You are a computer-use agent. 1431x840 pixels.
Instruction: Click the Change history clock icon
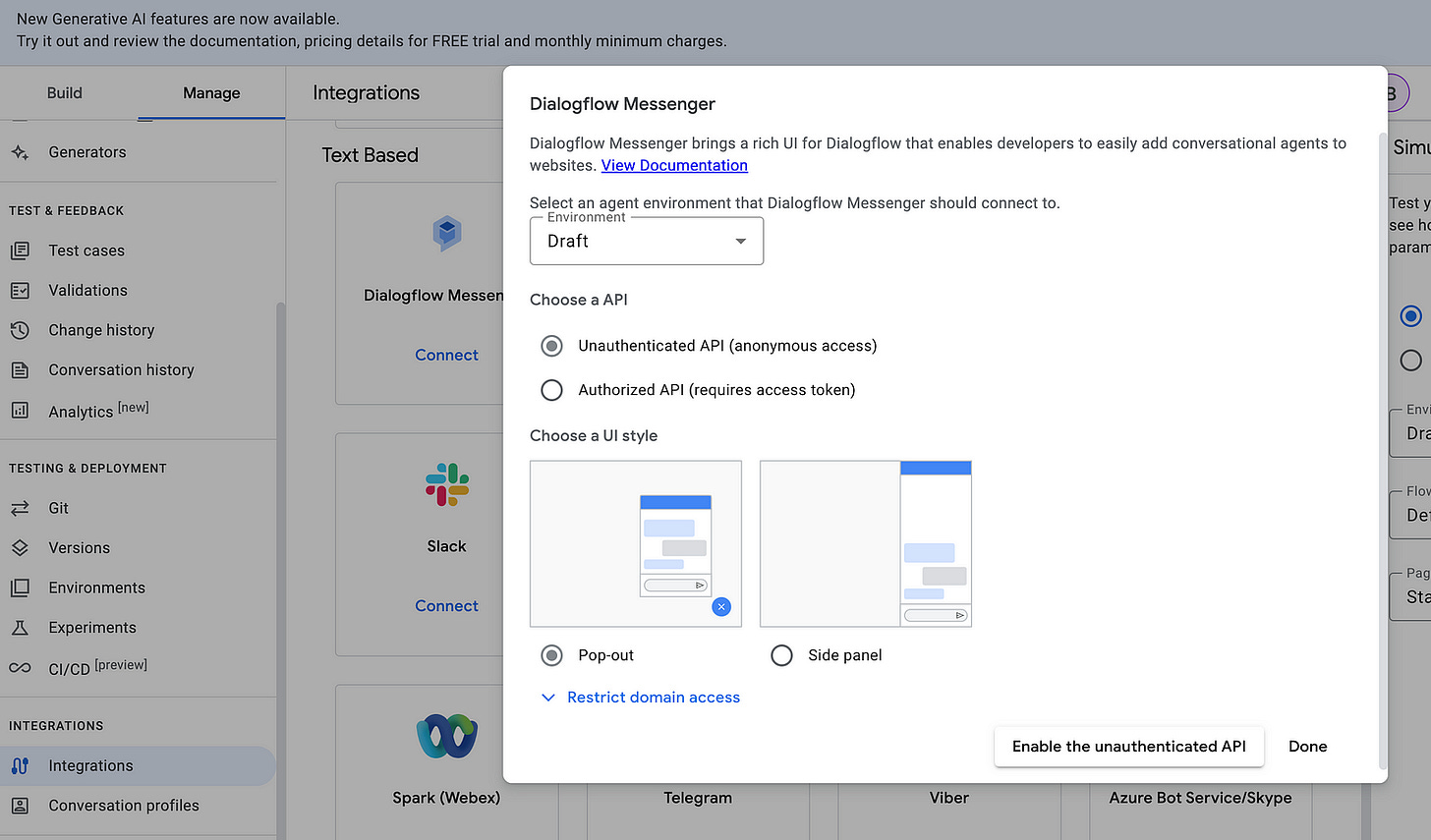[x=20, y=330]
